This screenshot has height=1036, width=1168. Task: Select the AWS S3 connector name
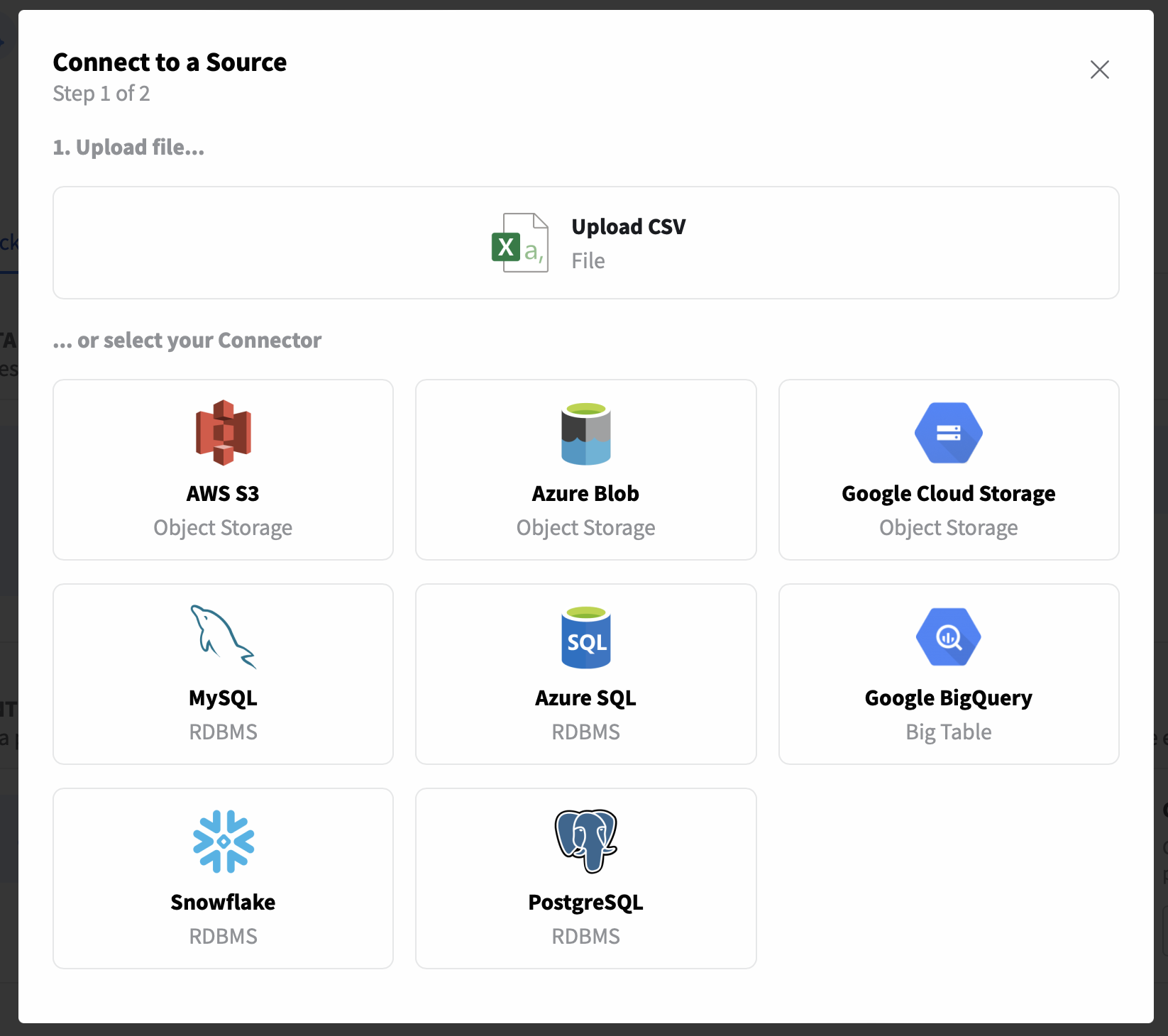(x=223, y=493)
